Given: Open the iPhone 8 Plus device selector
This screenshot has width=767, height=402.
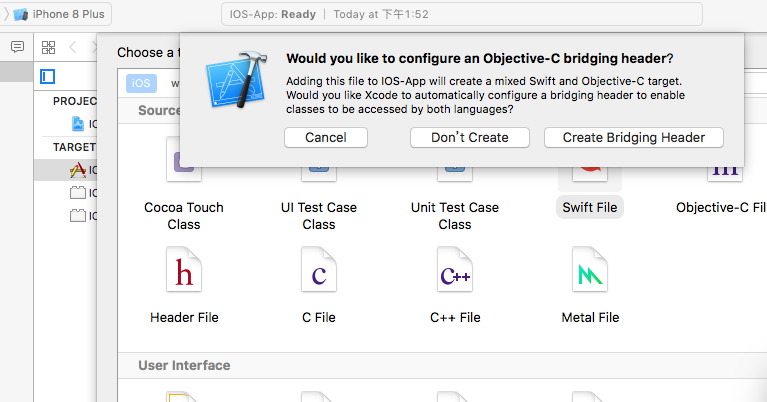Looking at the screenshot, I should [x=59, y=14].
